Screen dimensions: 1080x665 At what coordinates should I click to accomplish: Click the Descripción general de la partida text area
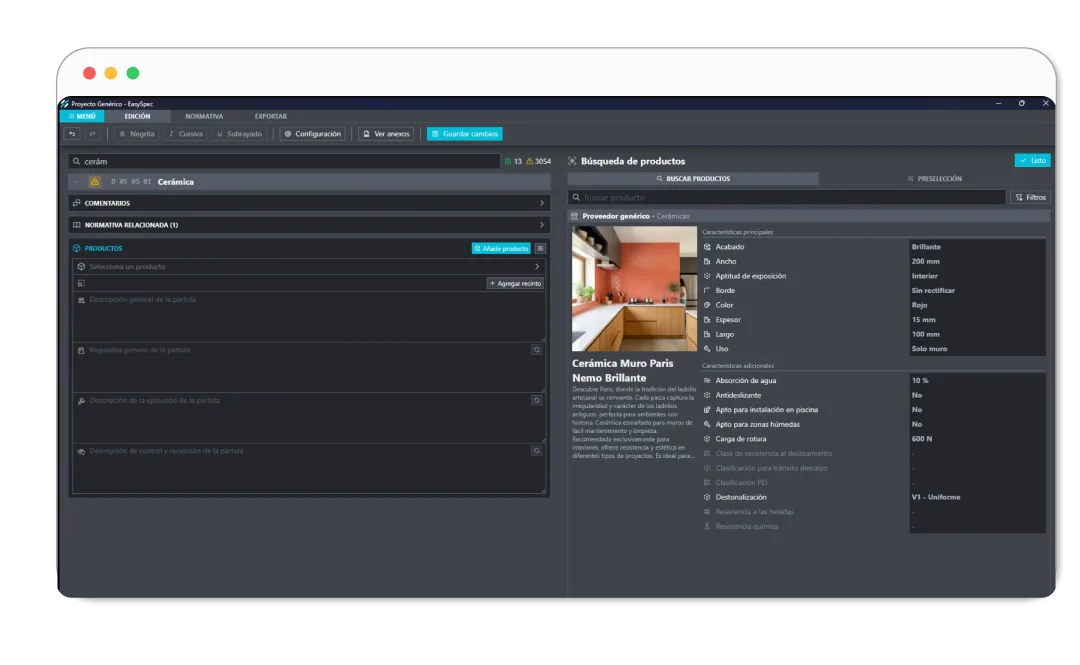point(309,317)
